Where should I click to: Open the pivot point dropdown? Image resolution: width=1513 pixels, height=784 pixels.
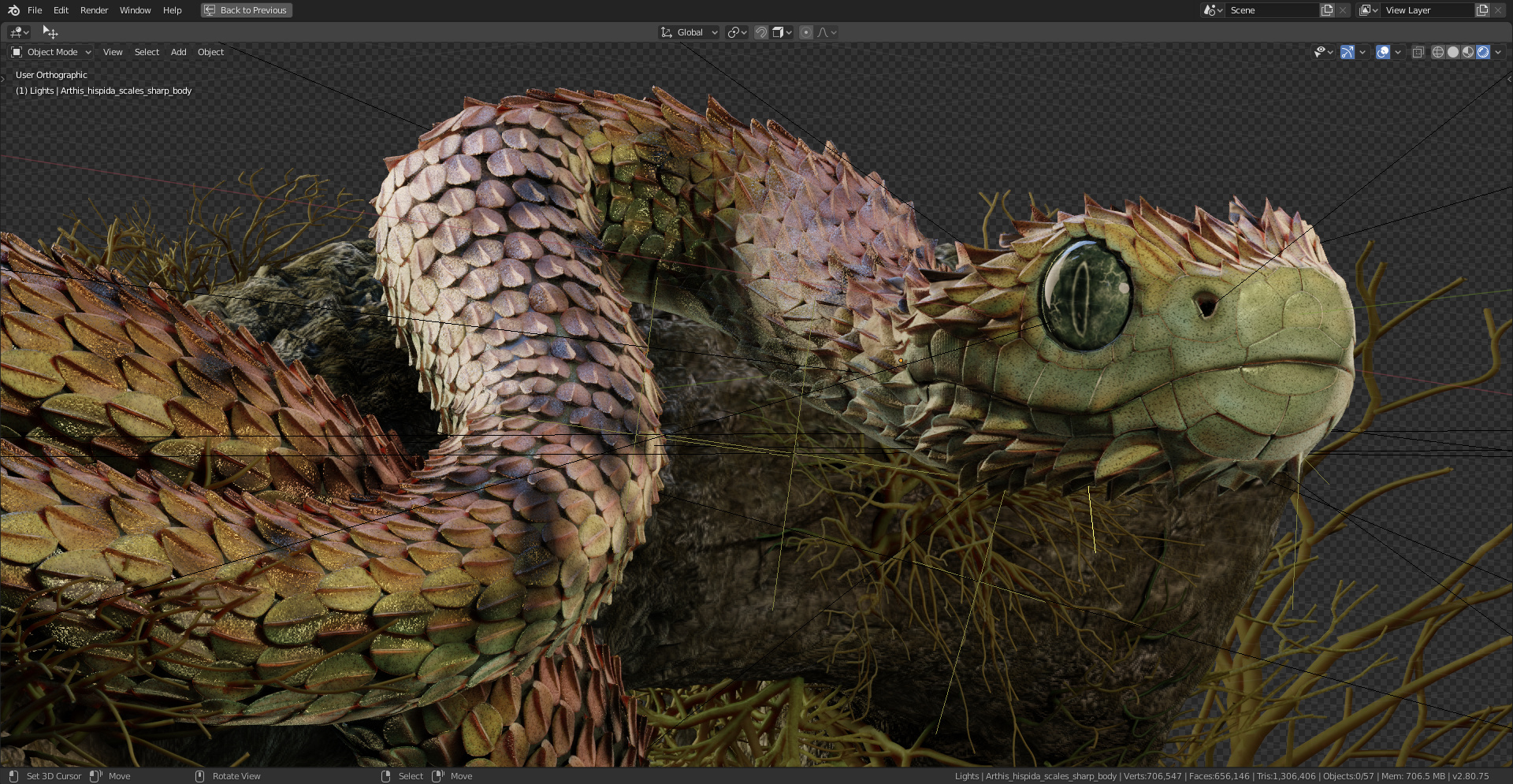[737, 32]
